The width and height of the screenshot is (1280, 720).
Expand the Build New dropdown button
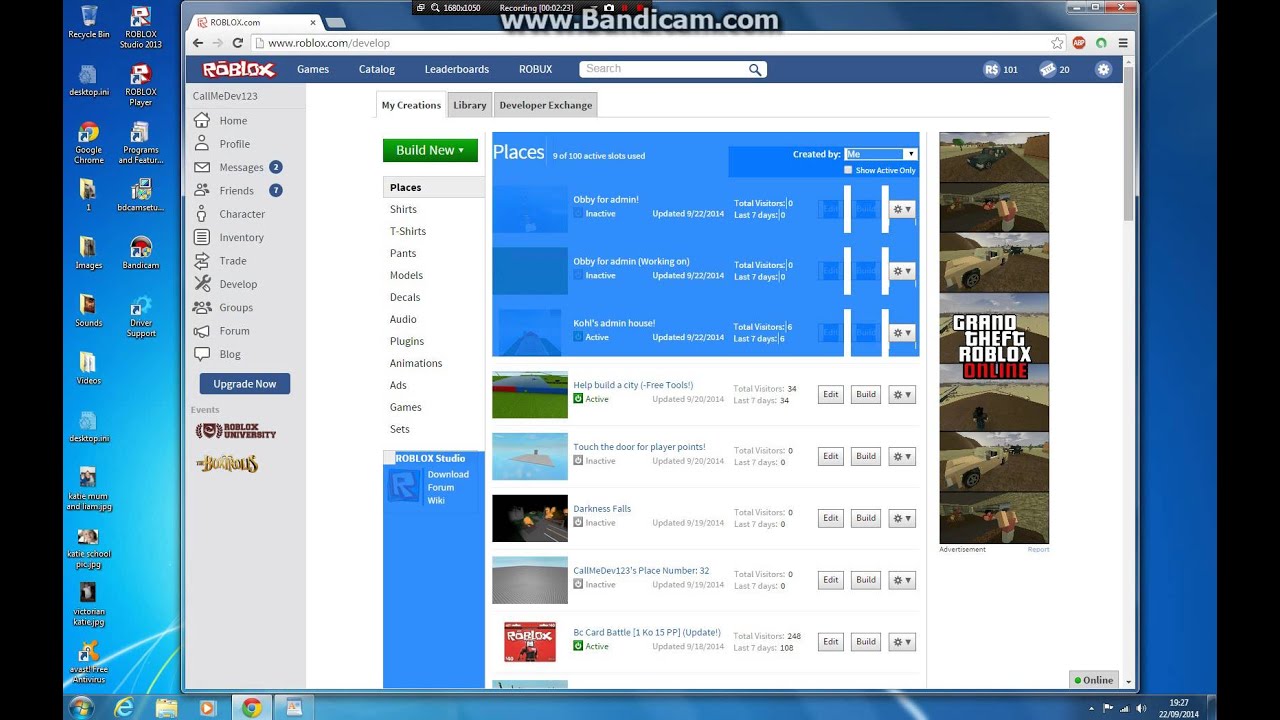pyautogui.click(x=430, y=150)
